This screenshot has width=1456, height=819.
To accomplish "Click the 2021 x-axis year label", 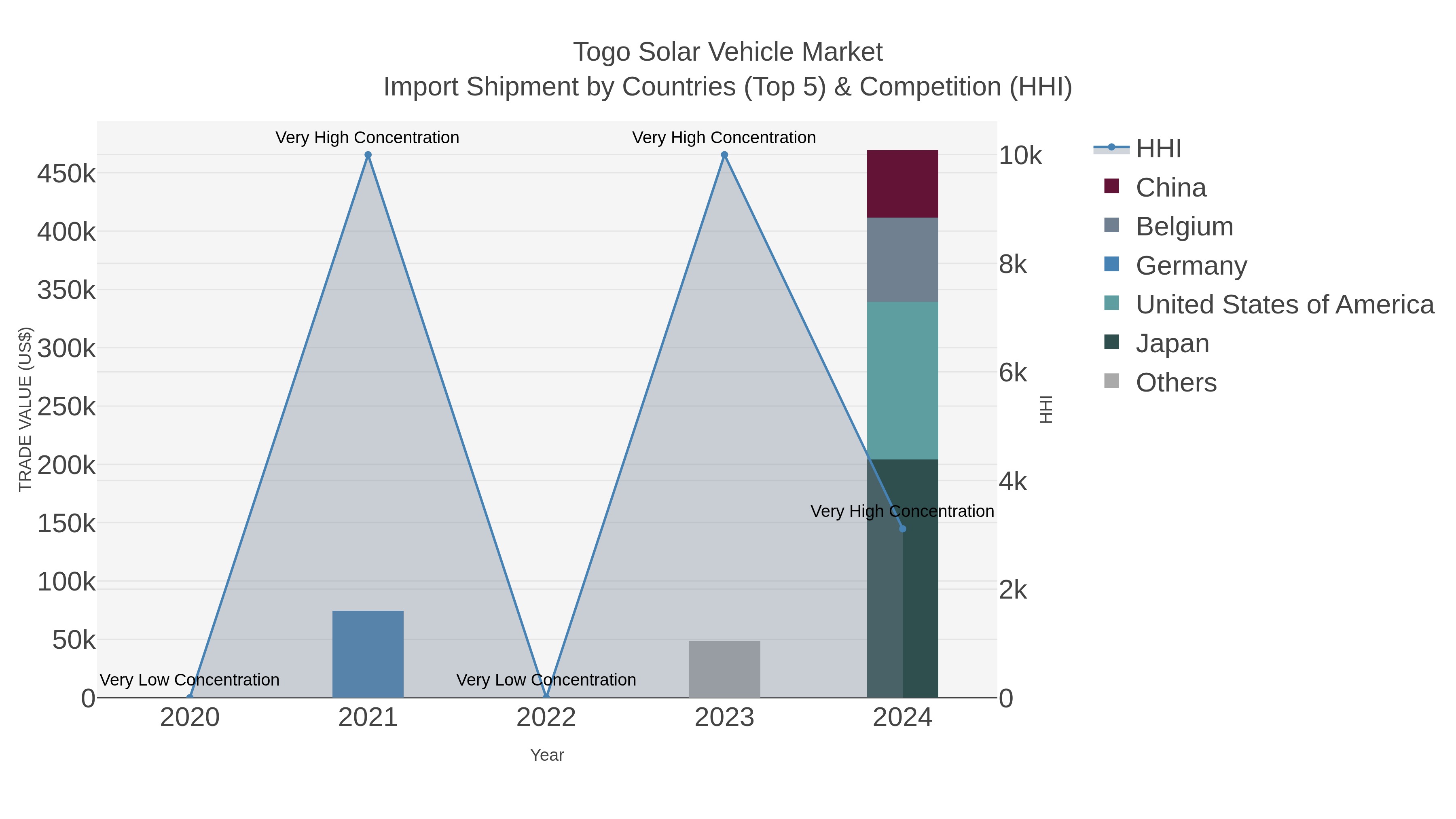I will click(x=368, y=718).
